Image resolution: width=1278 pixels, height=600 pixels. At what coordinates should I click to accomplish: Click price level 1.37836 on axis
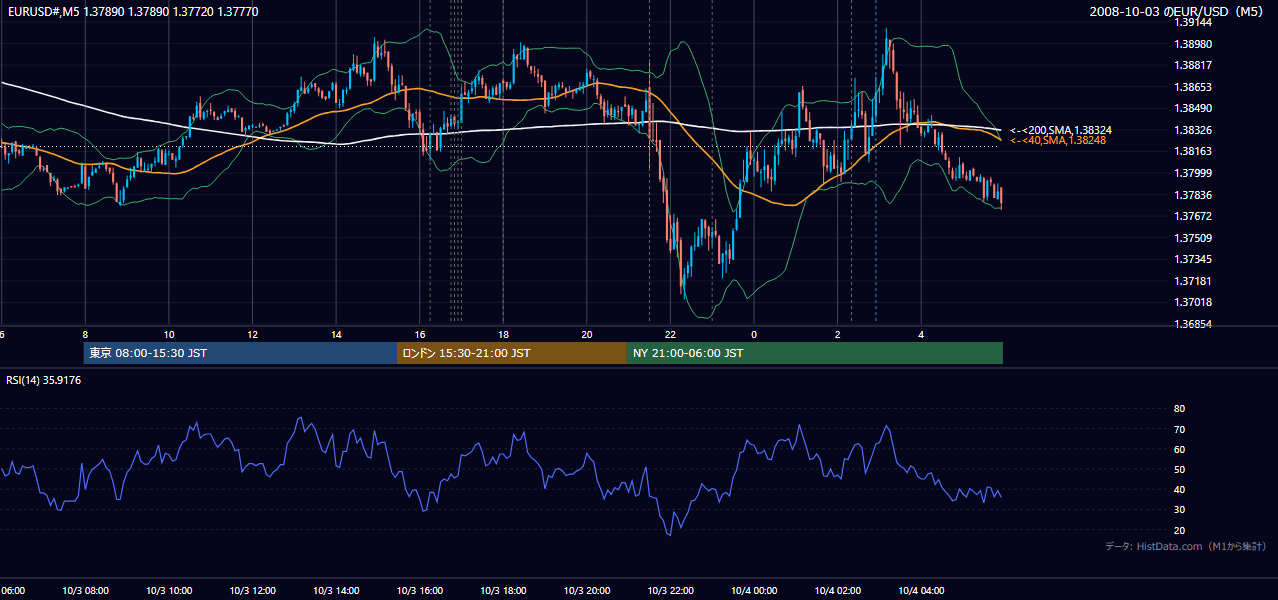click(1194, 195)
